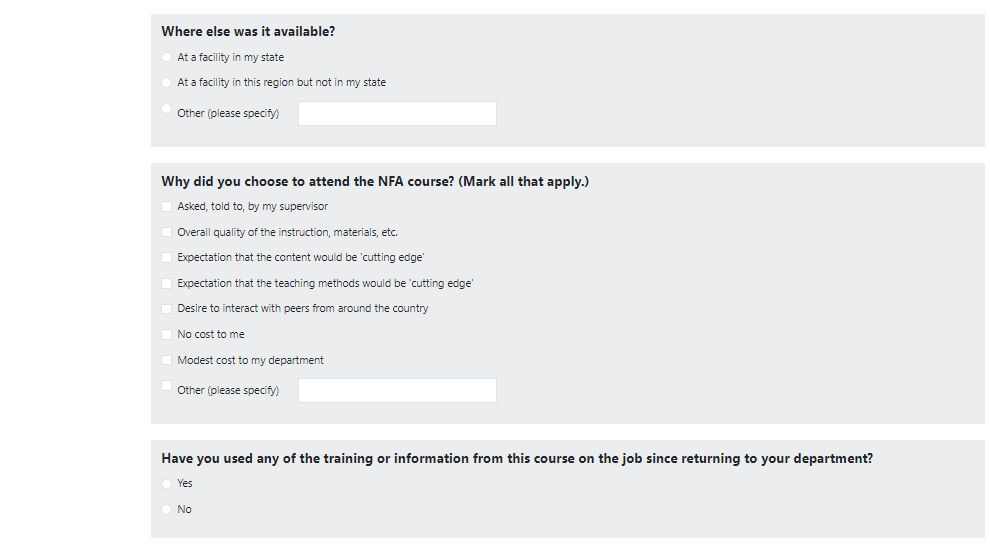Click the 'No cost to me' label text
Image resolution: width=990 pixels, height=545 pixels.
210,334
